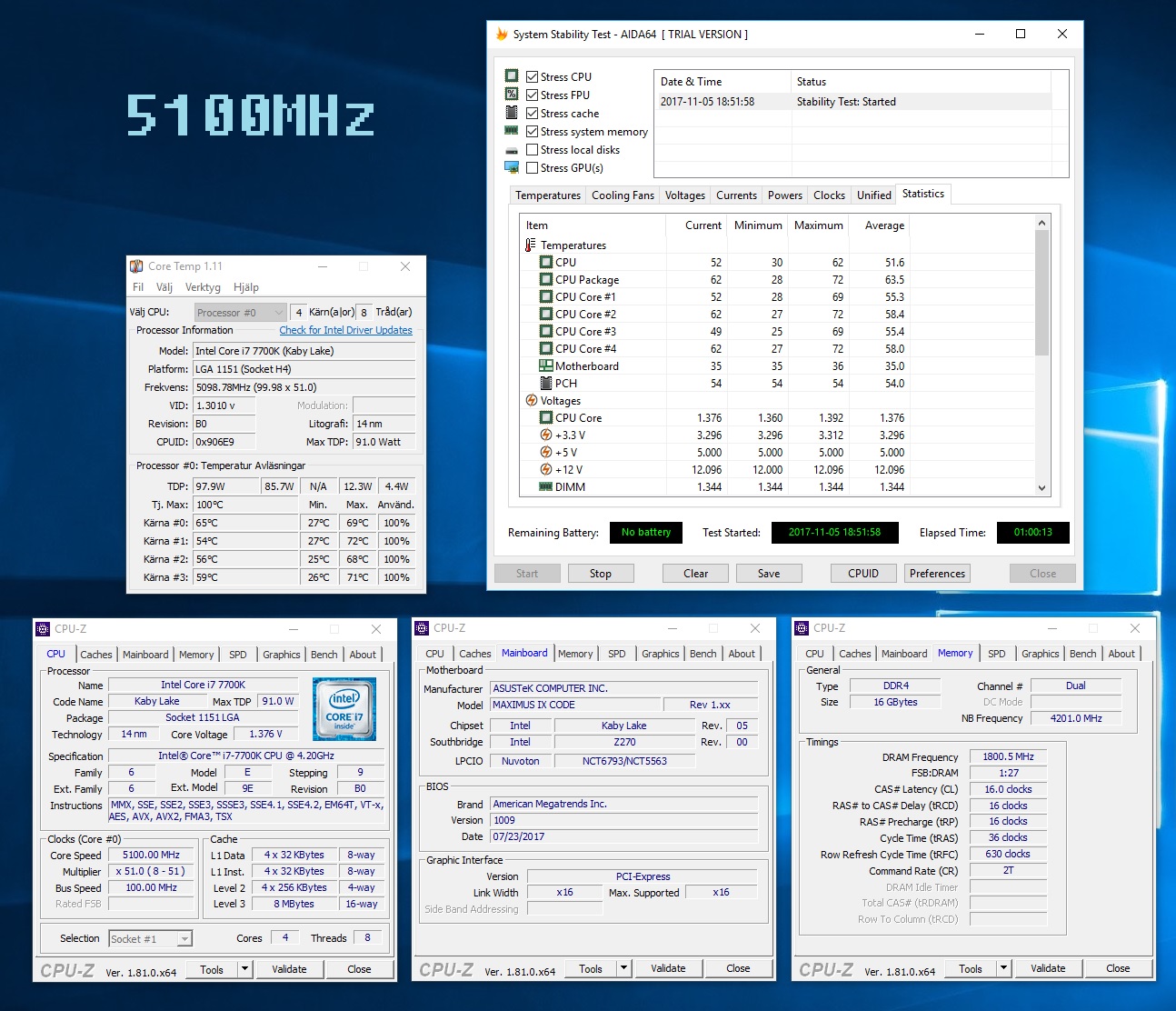Click the MAXIMUS IX CODE model field
The width and height of the screenshot is (1176, 1011).
(x=574, y=705)
